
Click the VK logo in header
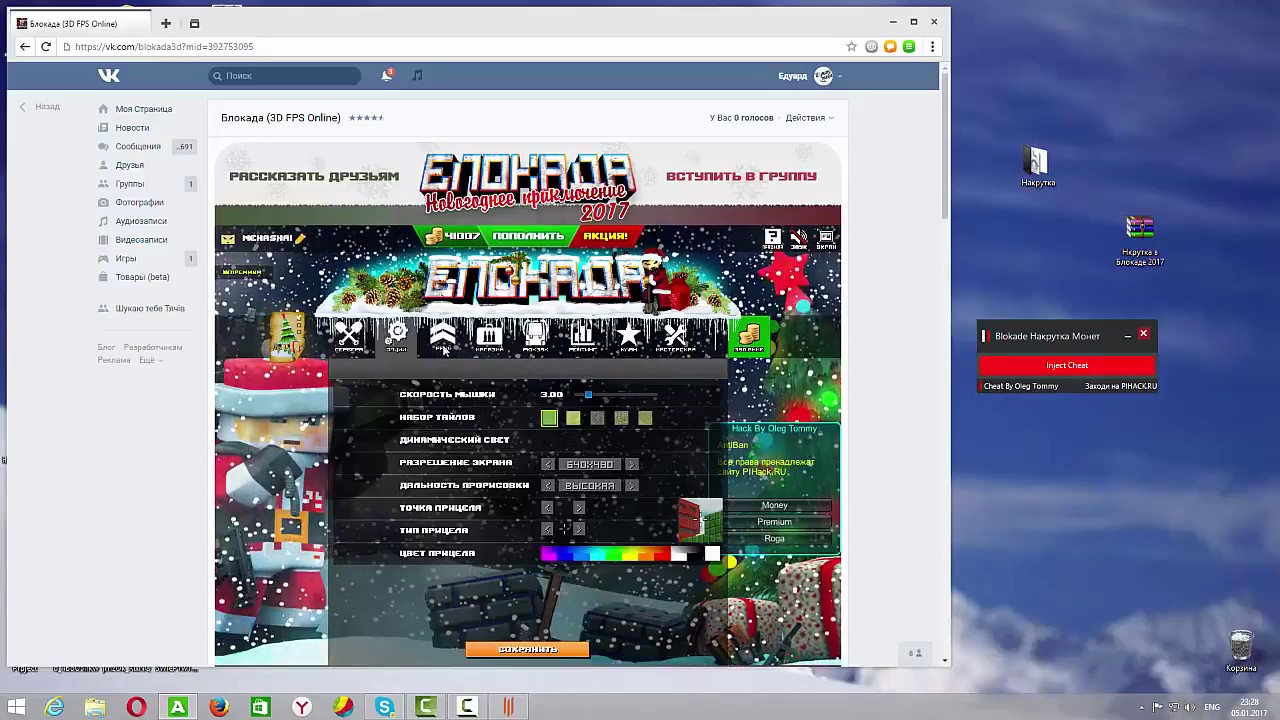(109, 75)
